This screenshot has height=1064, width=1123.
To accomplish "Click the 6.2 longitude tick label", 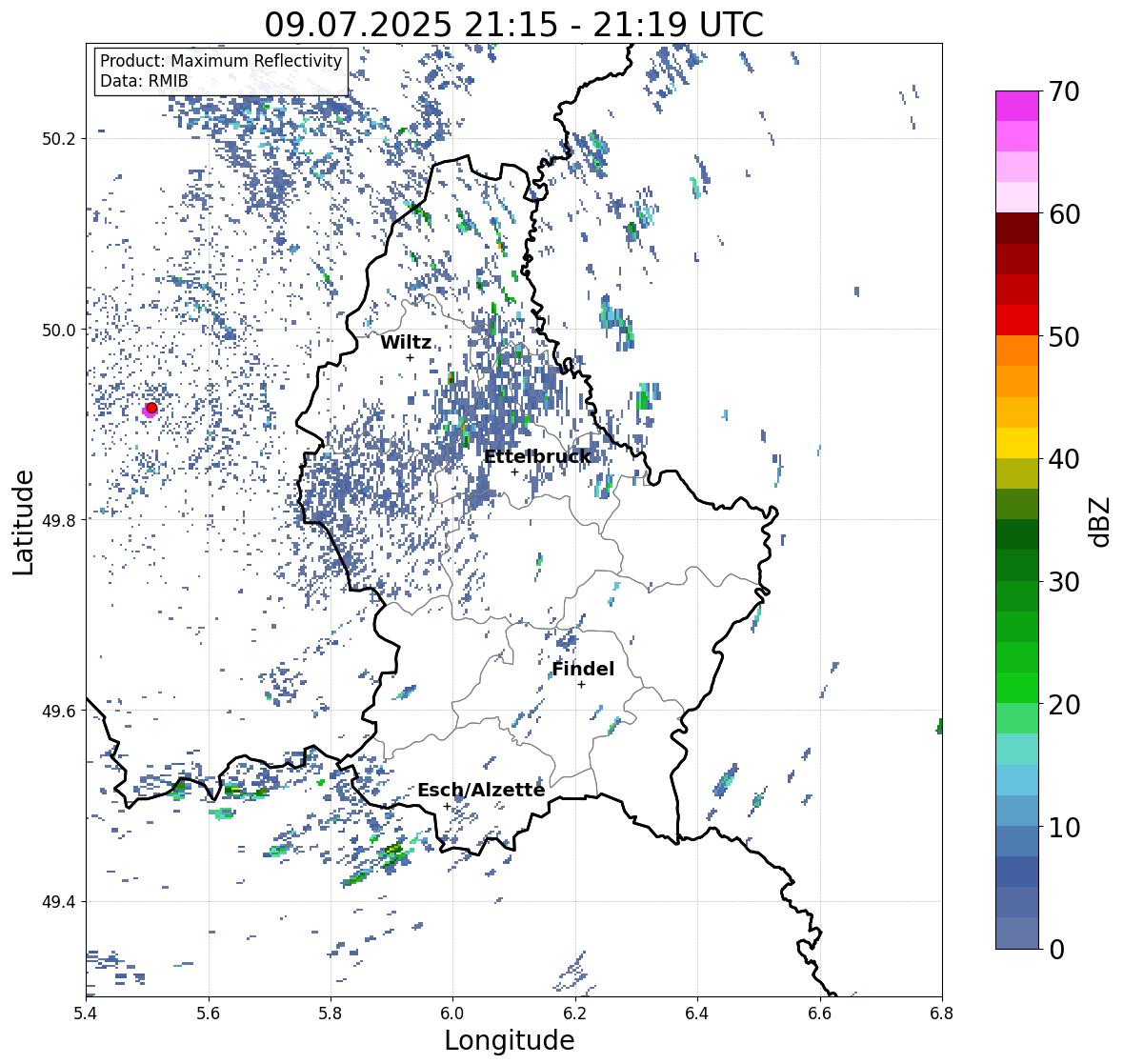I will 575,1014.
